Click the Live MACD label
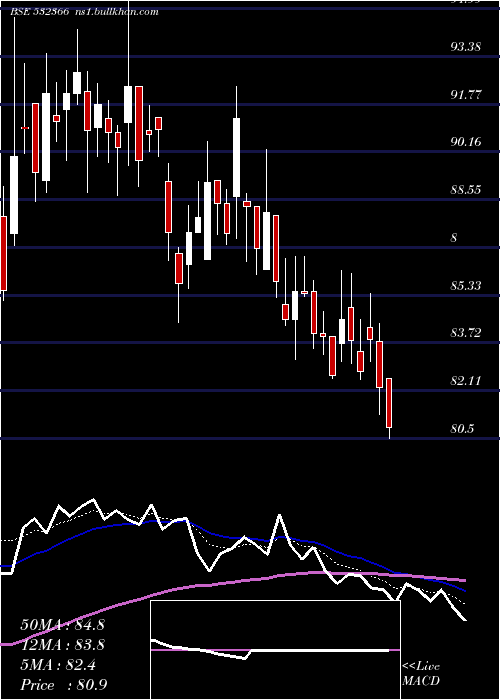Screen dimensions: 500x700 point(421,674)
